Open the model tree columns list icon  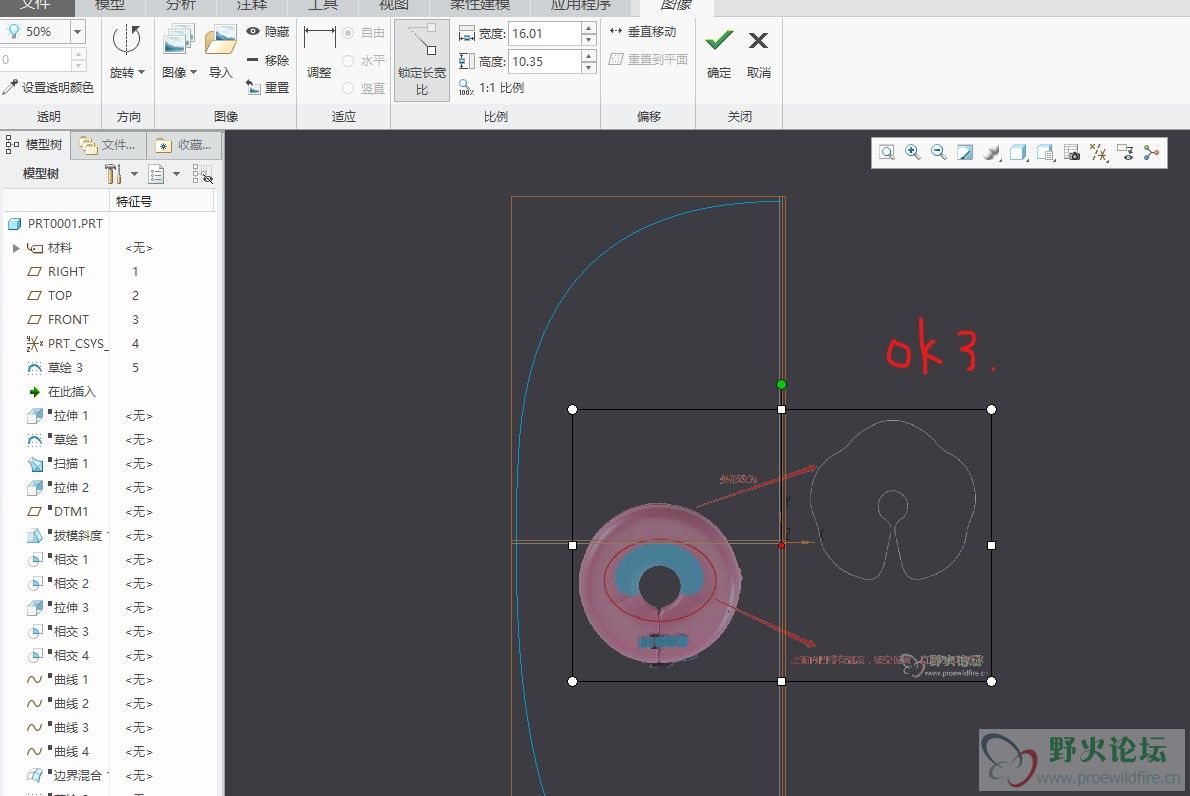pos(156,175)
